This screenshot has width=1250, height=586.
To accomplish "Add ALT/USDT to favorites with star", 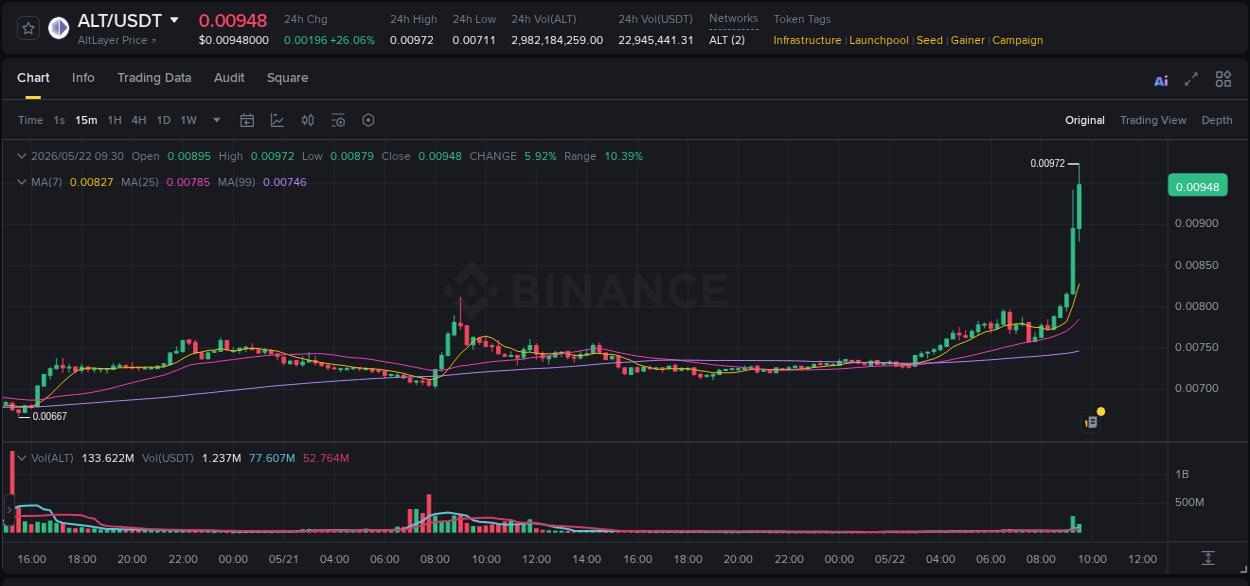I will point(29,28).
